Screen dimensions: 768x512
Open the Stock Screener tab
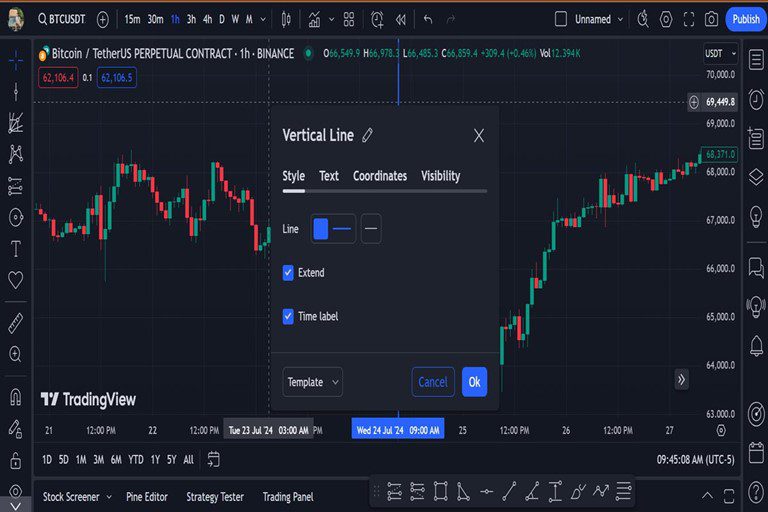(71, 497)
